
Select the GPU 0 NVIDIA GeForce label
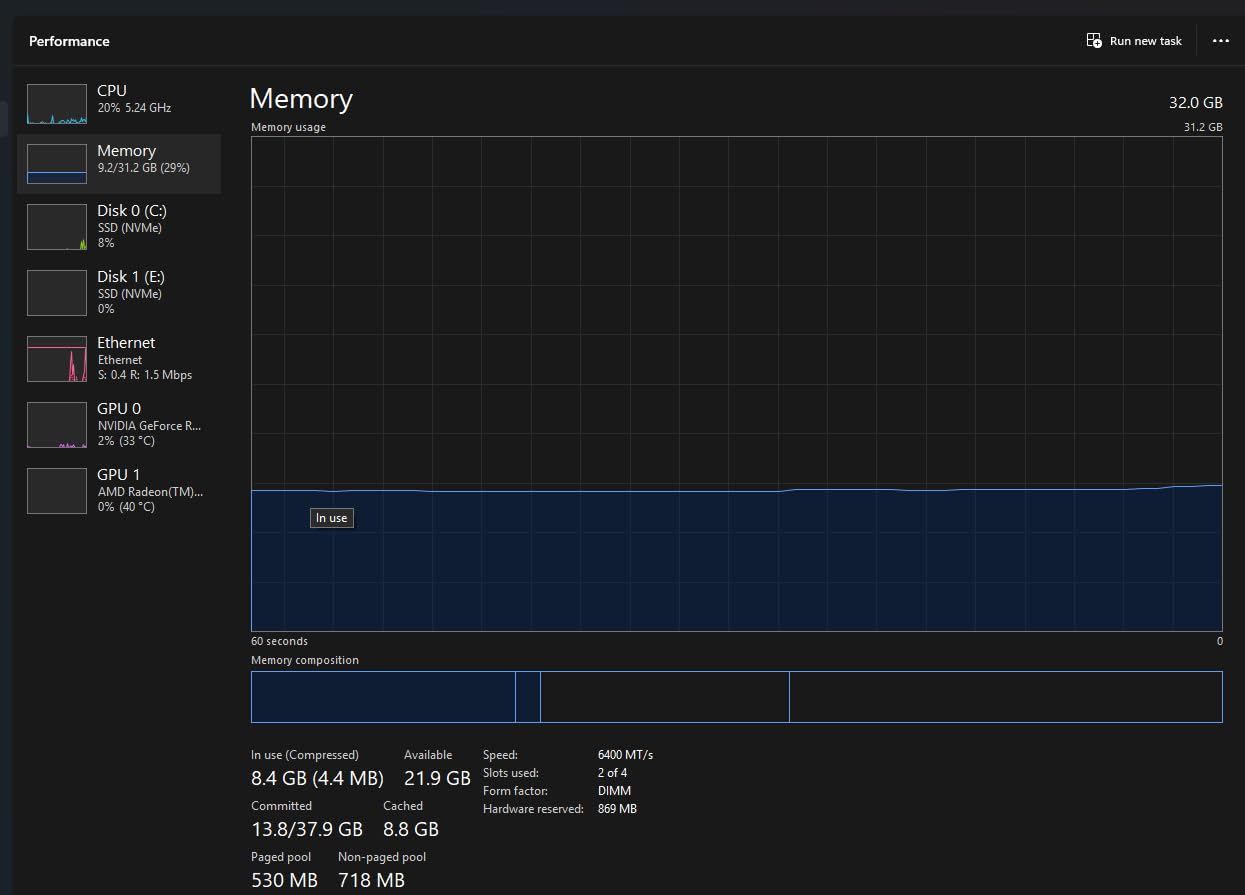pyautogui.click(x=150, y=425)
